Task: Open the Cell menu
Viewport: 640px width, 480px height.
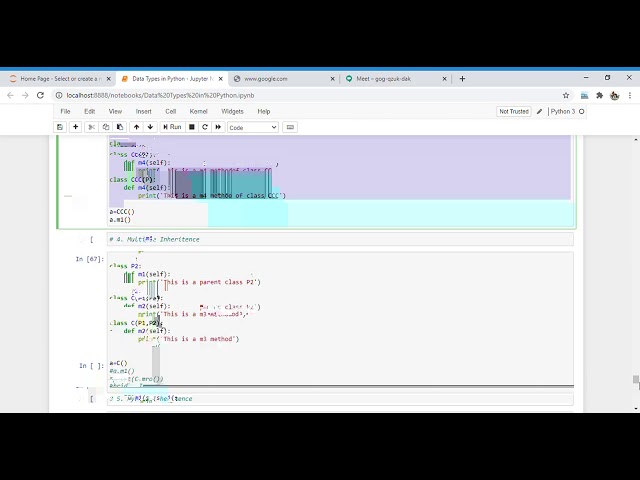Action: (x=171, y=111)
